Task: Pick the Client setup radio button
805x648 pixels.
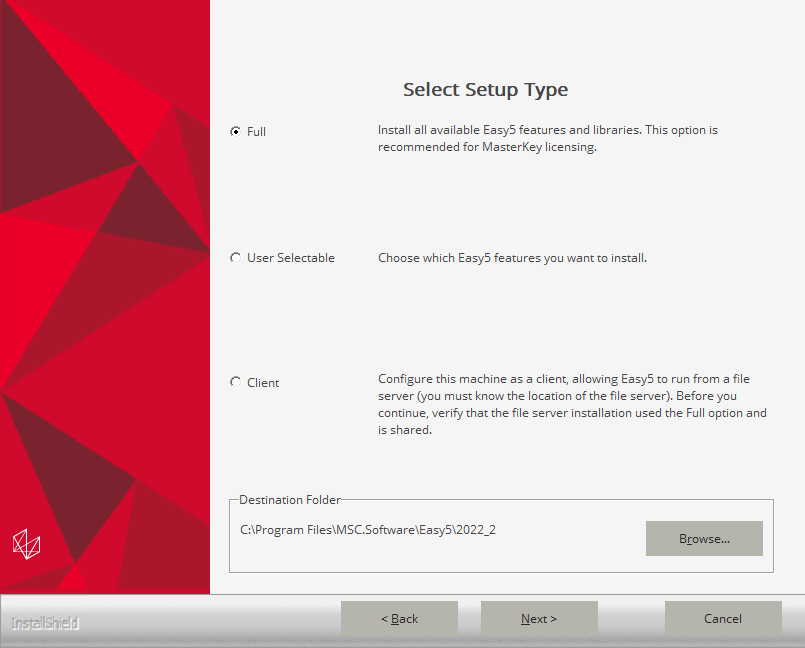Action: 235,382
